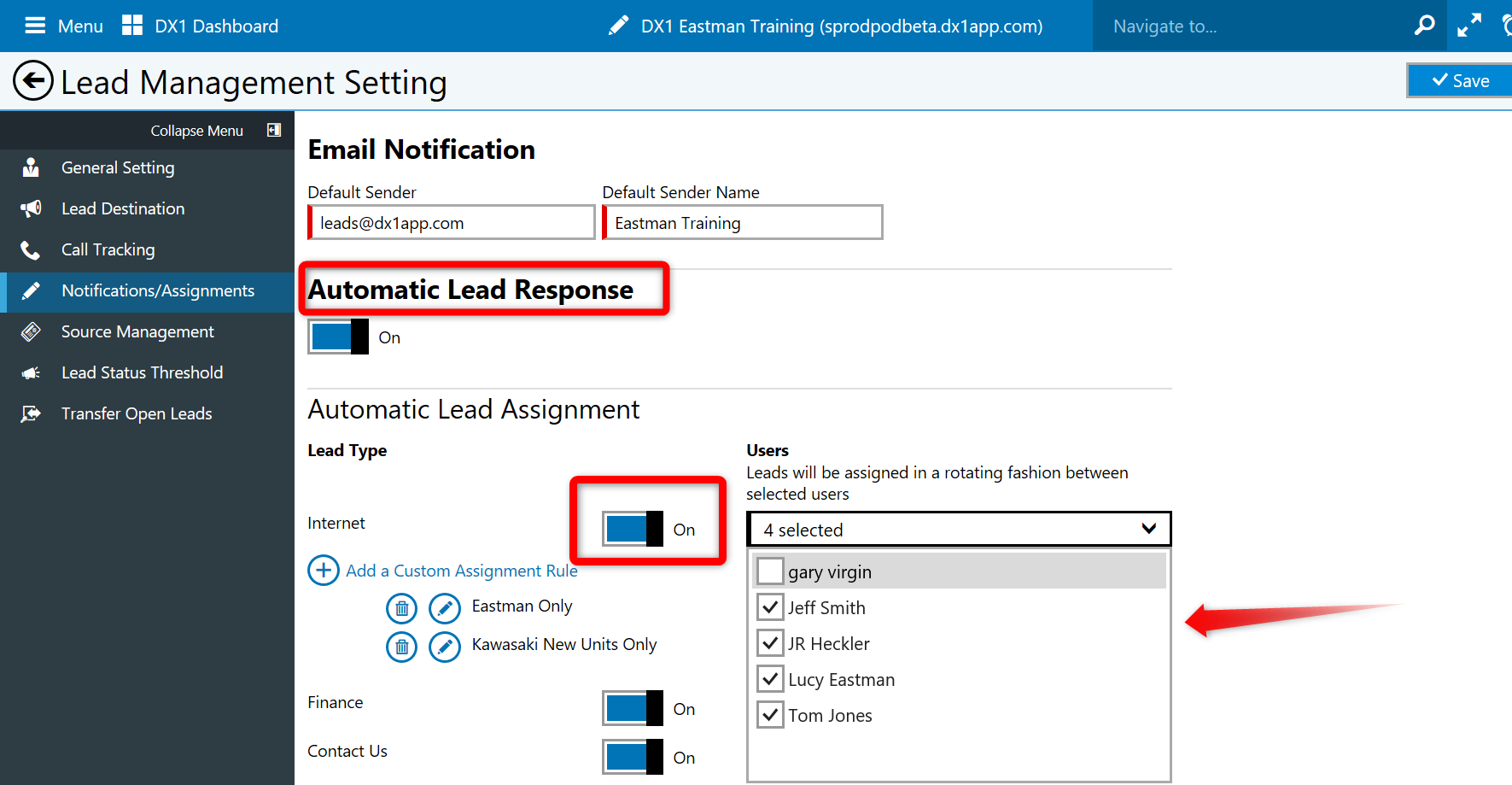Click the Eastman Only rule name

[522, 606]
